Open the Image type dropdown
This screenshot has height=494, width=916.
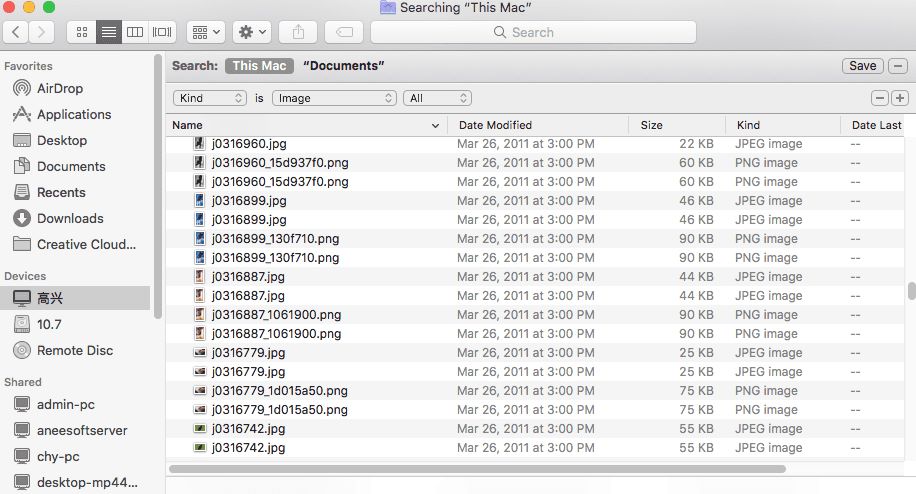pyautogui.click(x=336, y=98)
